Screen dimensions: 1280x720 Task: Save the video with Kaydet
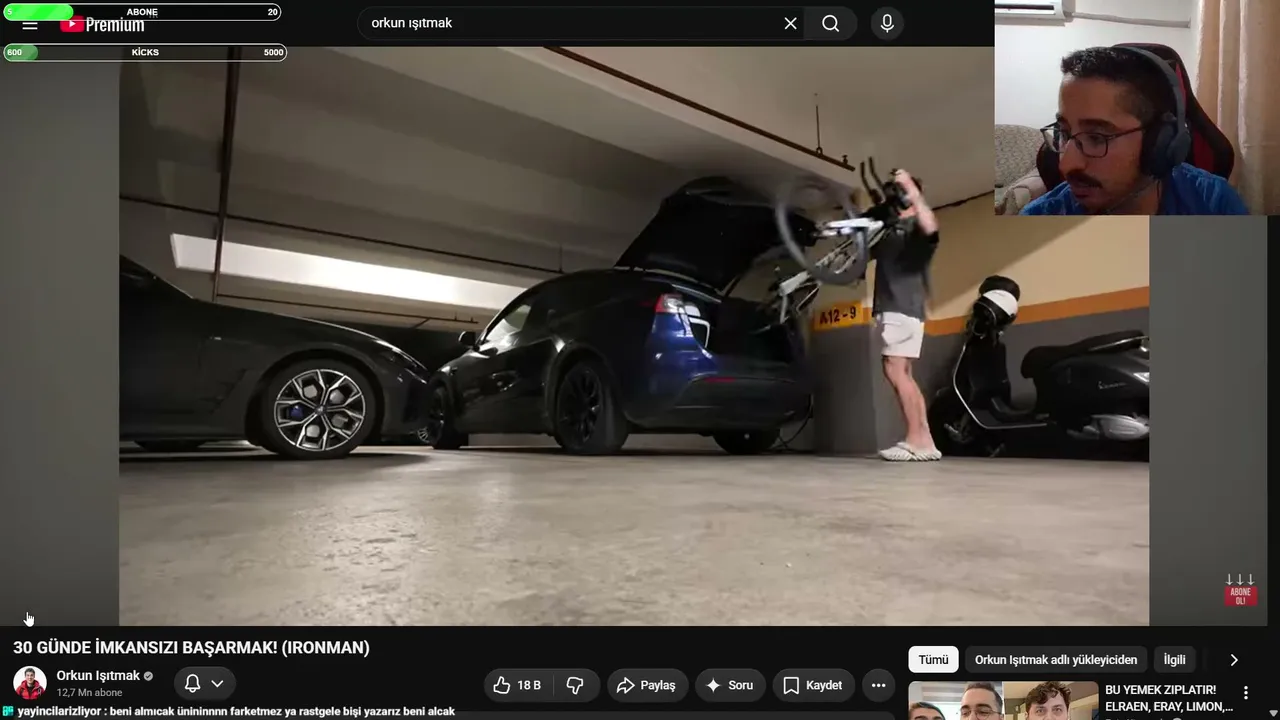click(813, 685)
